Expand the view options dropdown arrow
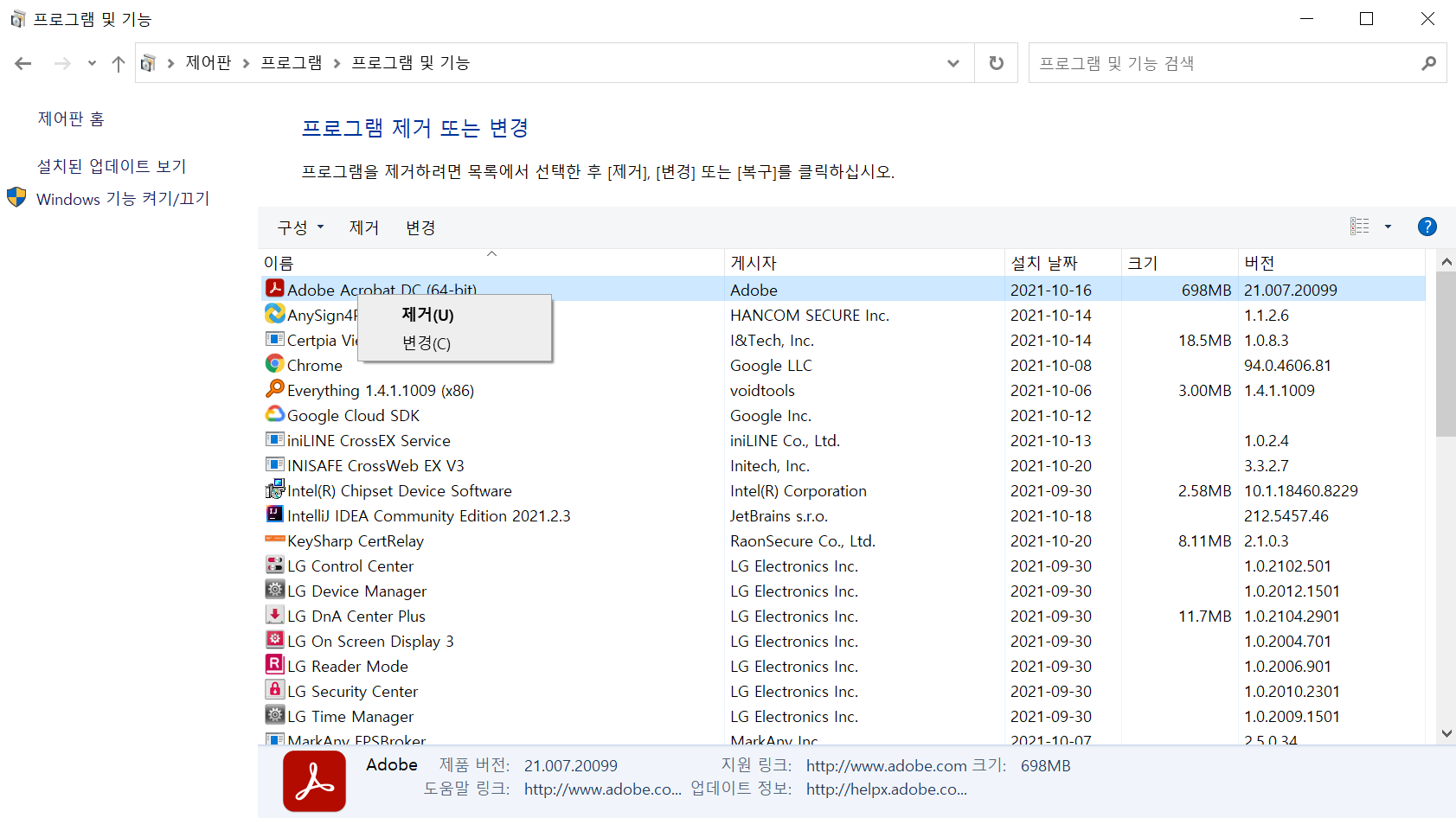This screenshot has height=818, width=1456. point(1388,227)
